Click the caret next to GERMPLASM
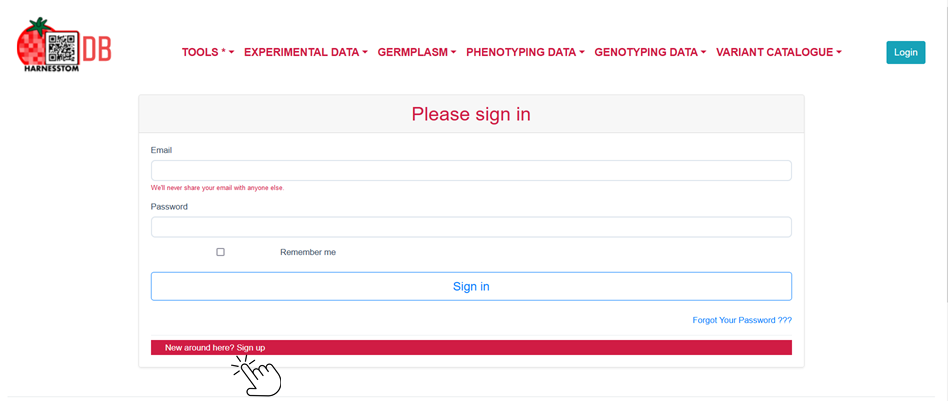Screen dimensions: 948x401 coord(453,53)
